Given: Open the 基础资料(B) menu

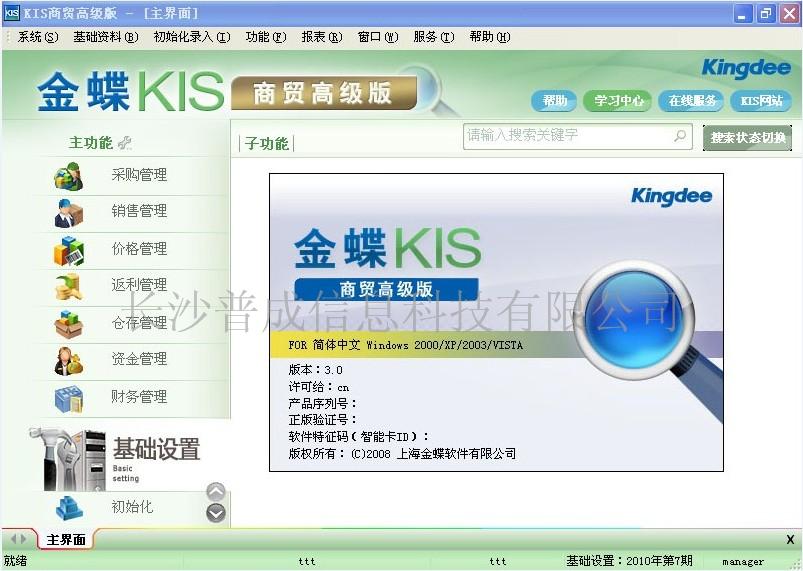Looking at the screenshot, I should 105,37.
